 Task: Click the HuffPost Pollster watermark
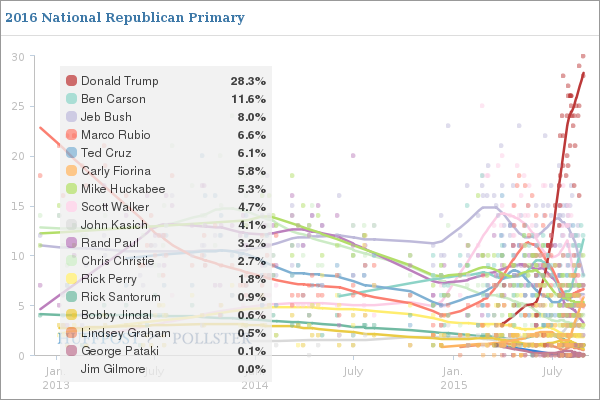154,339
